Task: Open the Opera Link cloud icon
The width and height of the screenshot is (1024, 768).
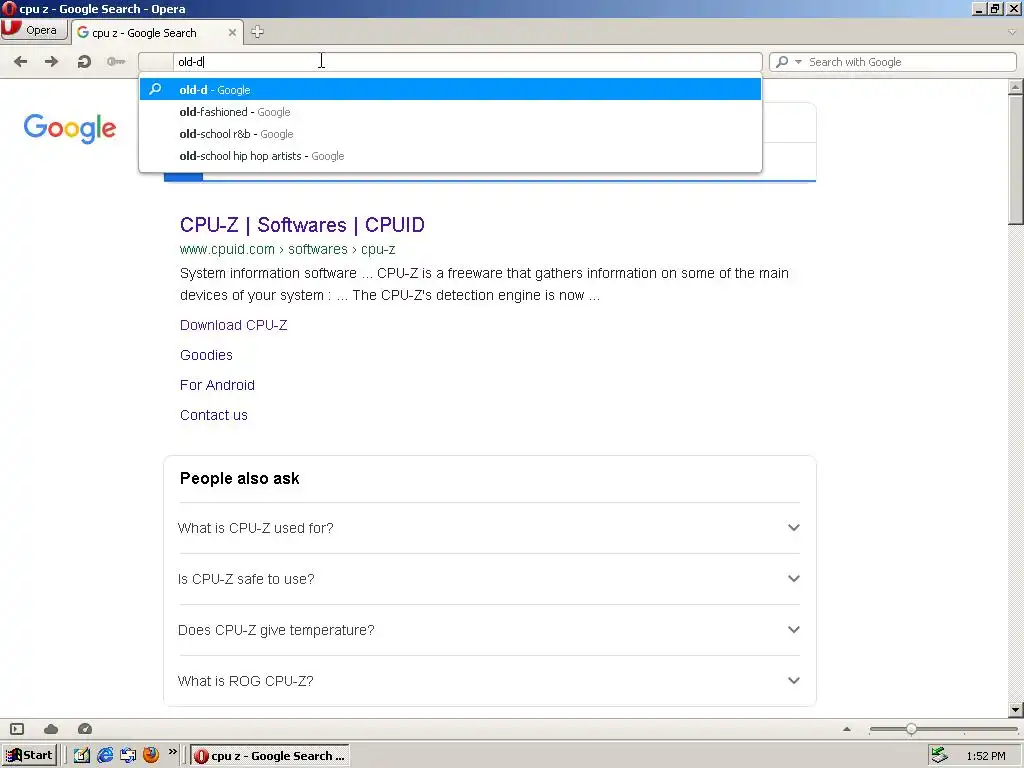Action: (51, 729)
